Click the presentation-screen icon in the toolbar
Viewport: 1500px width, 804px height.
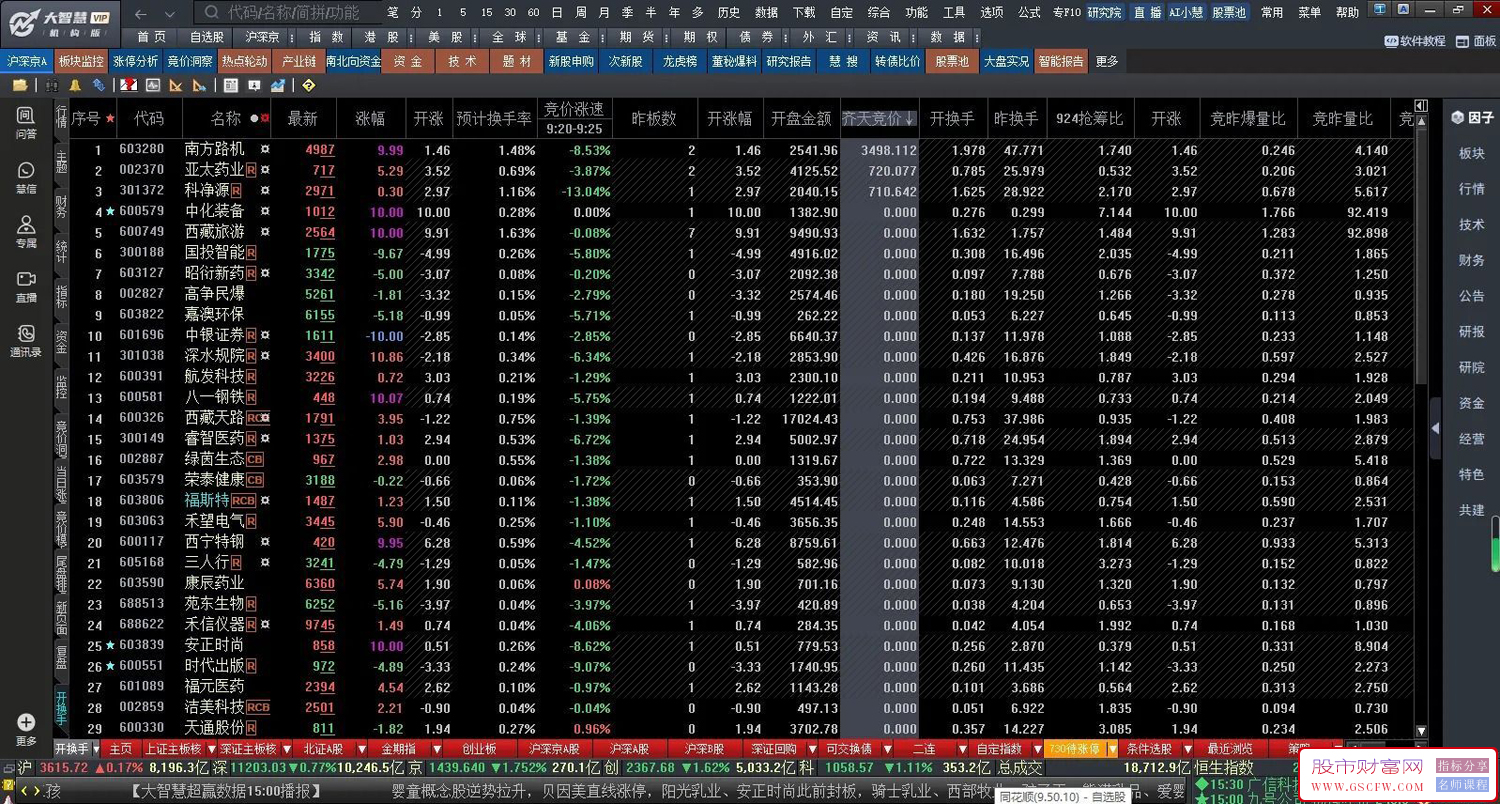[254, 86]
